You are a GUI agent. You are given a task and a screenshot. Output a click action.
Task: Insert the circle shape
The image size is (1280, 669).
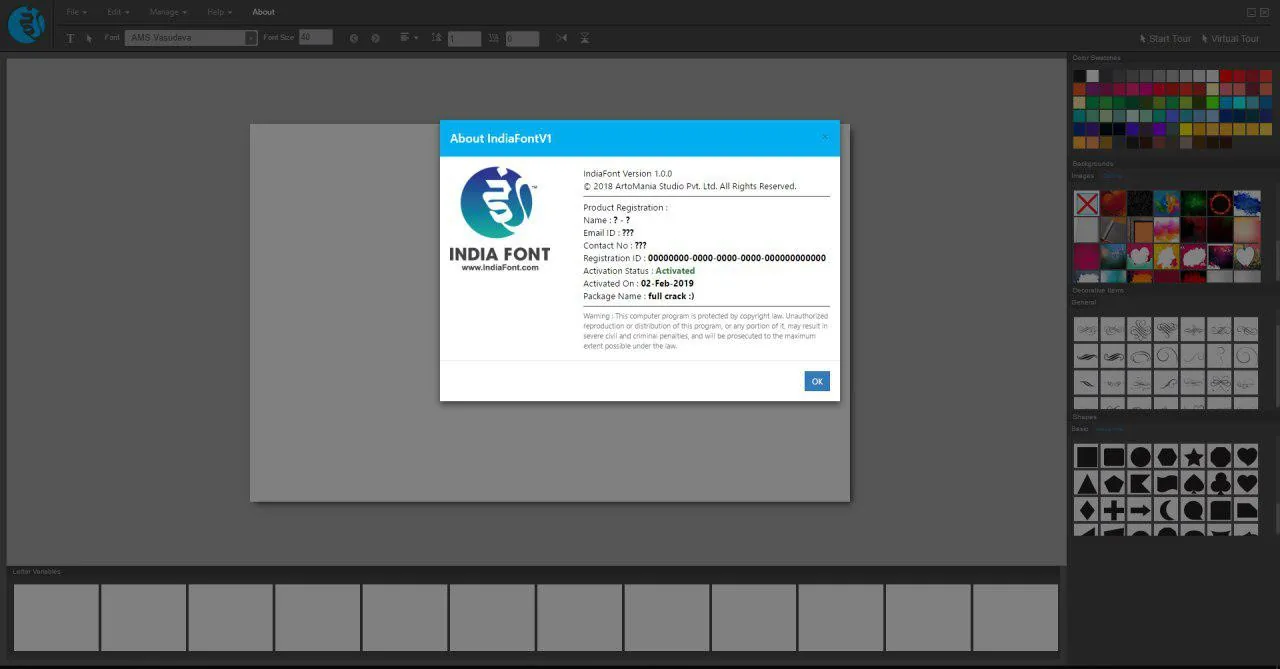click(x=1140, y=457)
